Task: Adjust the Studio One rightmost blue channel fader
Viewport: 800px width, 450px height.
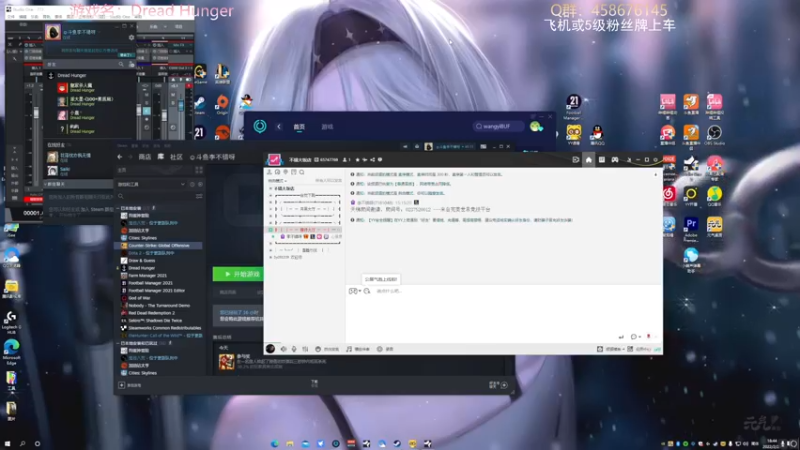Action: point(181,105)
